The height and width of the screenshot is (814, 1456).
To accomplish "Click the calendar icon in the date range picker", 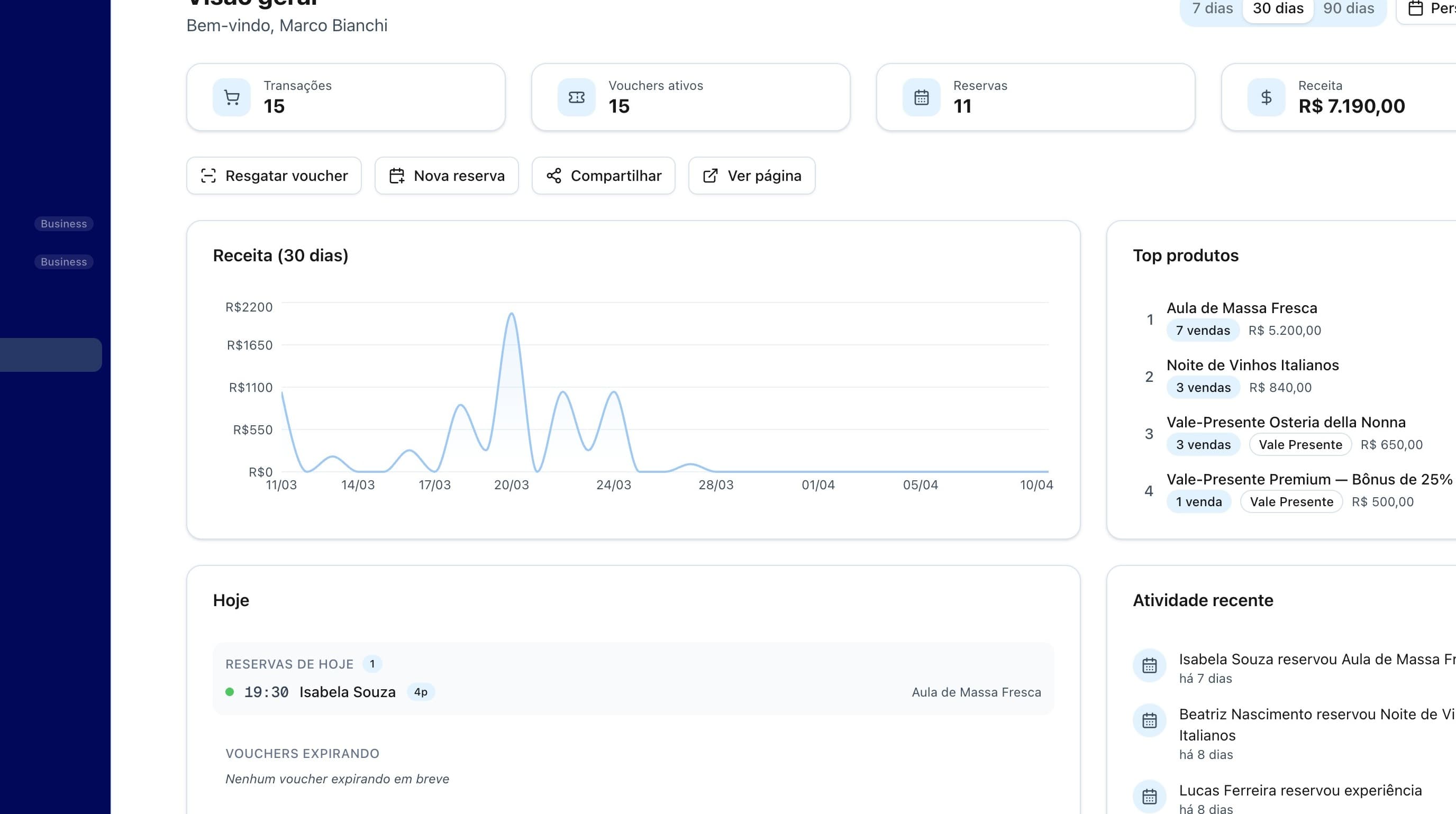I will click(1415, 8).
